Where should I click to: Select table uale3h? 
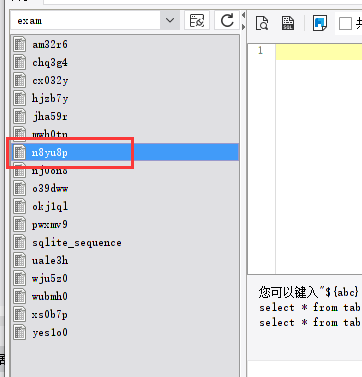(125, 260)
